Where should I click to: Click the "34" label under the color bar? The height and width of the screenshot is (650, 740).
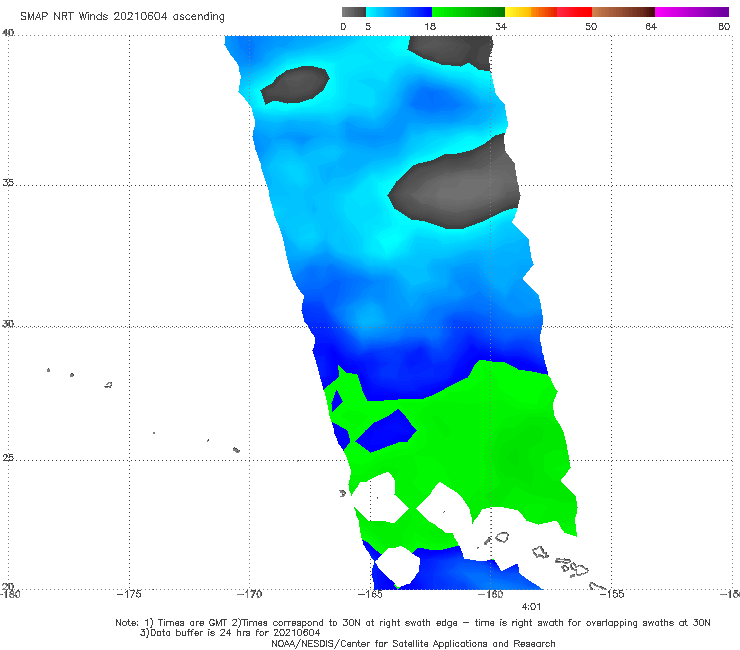(x=501, y=26)
